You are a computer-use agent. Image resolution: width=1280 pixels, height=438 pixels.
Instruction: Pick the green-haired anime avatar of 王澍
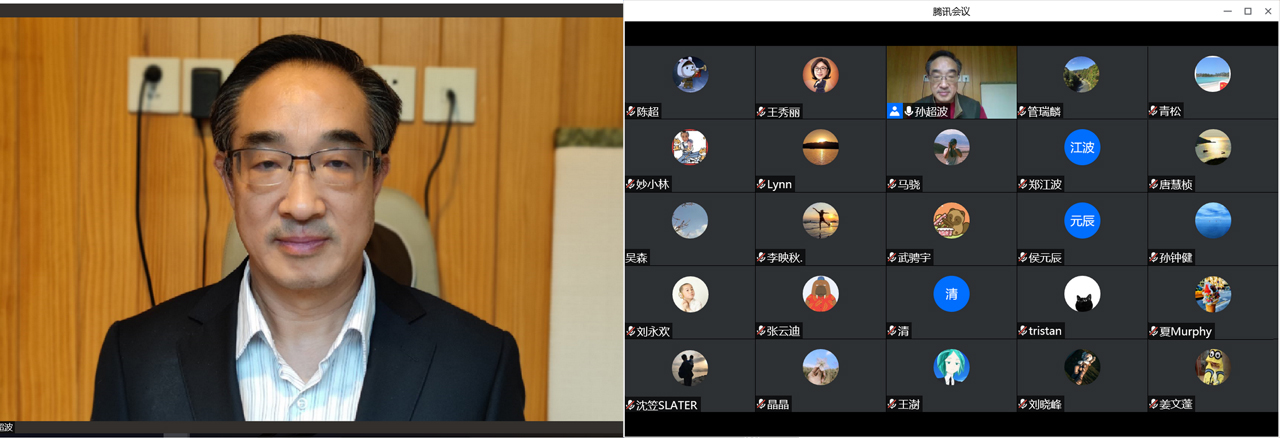pyautogui.click(x=951, y=367)
